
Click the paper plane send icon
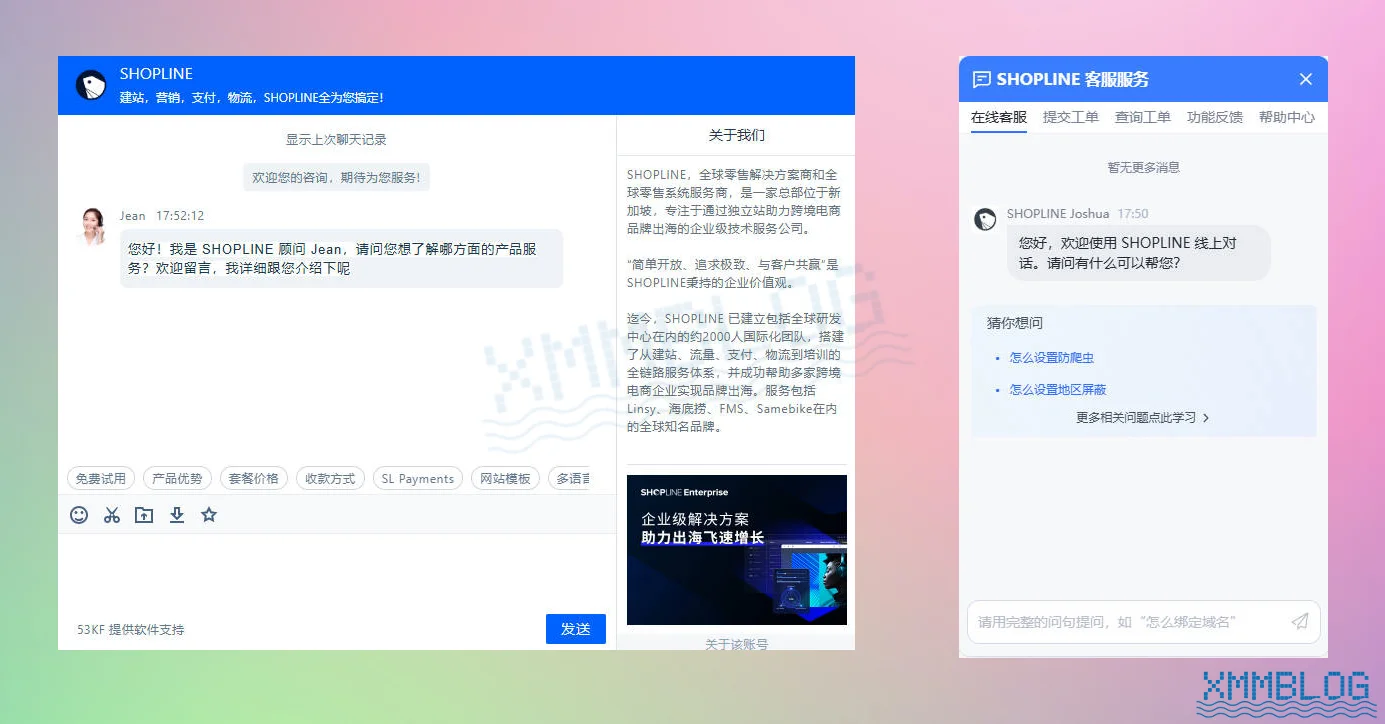[1300, 621]
